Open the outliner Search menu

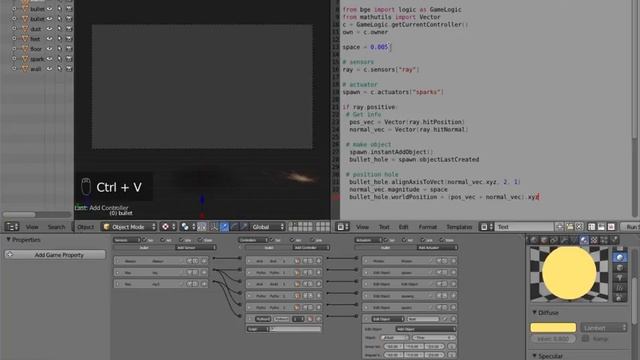[x=56, y=227]
